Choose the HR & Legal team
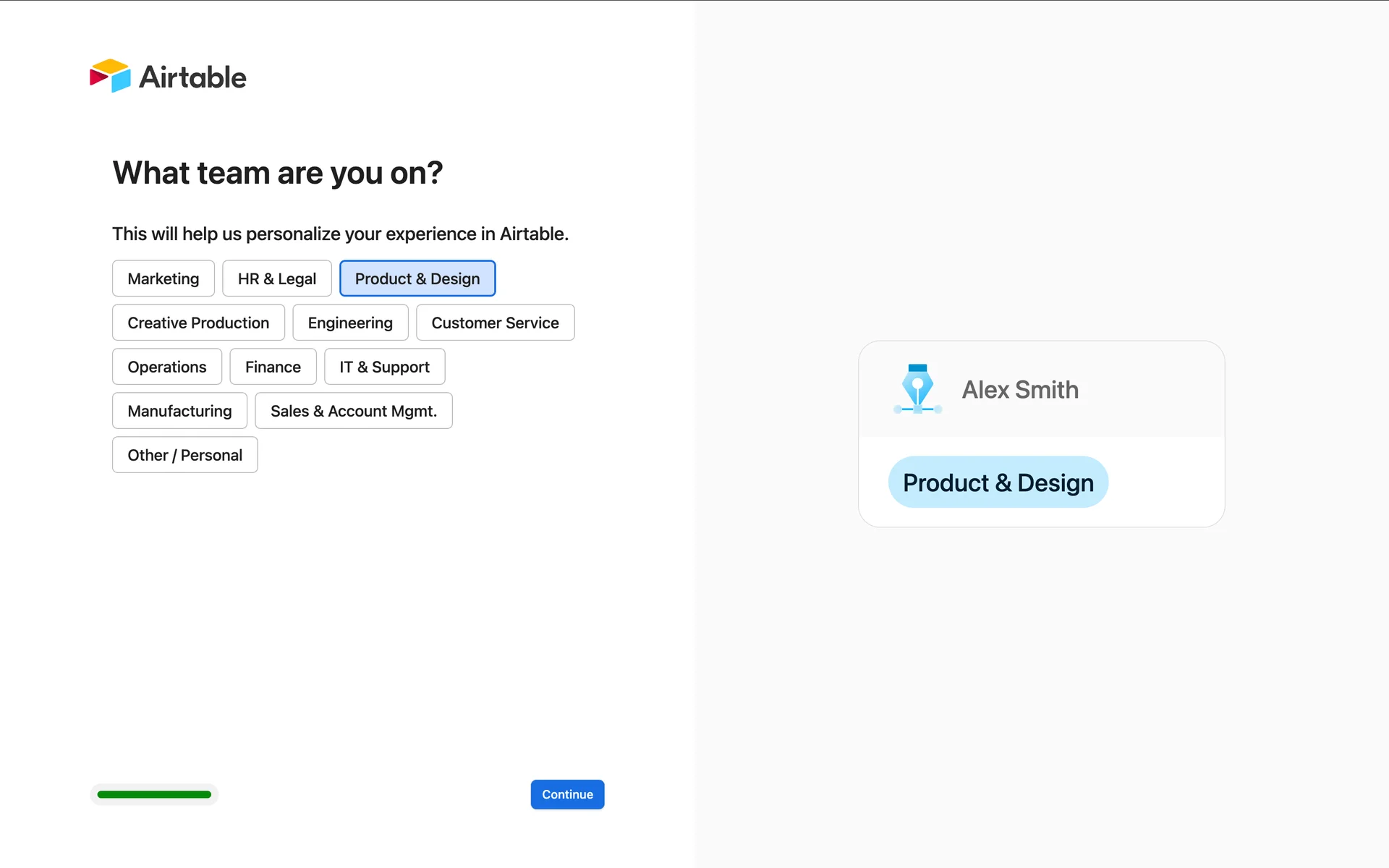Image resolution: width=1389 pixels, height=868 pixels. pyautogui.click(x=276, y=278)
